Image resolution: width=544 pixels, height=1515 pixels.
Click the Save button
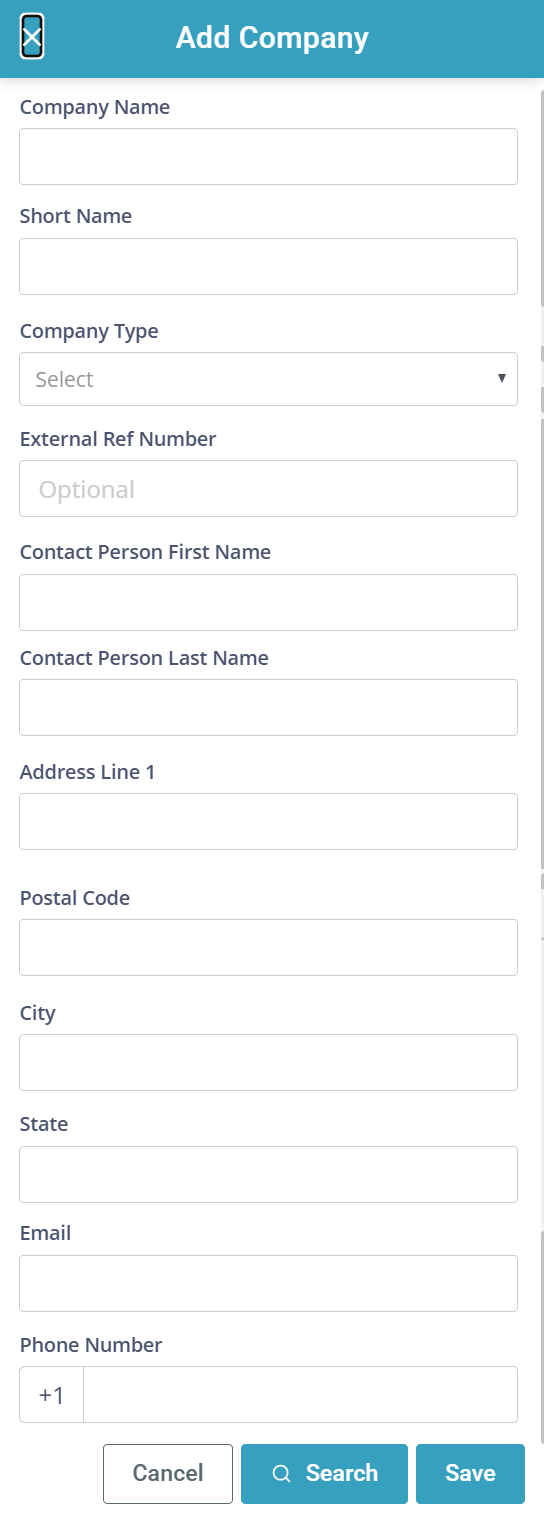470,1473
